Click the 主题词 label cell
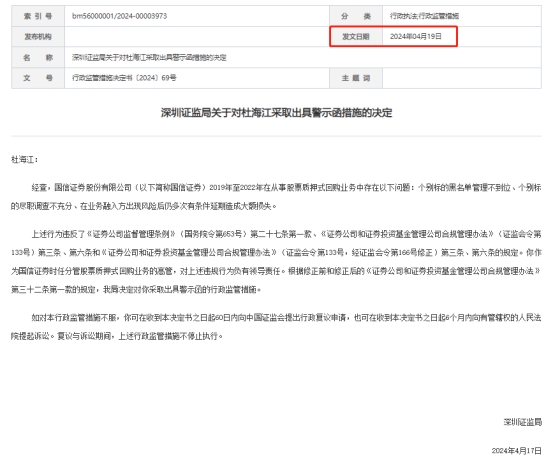 [x=356, y=78]
